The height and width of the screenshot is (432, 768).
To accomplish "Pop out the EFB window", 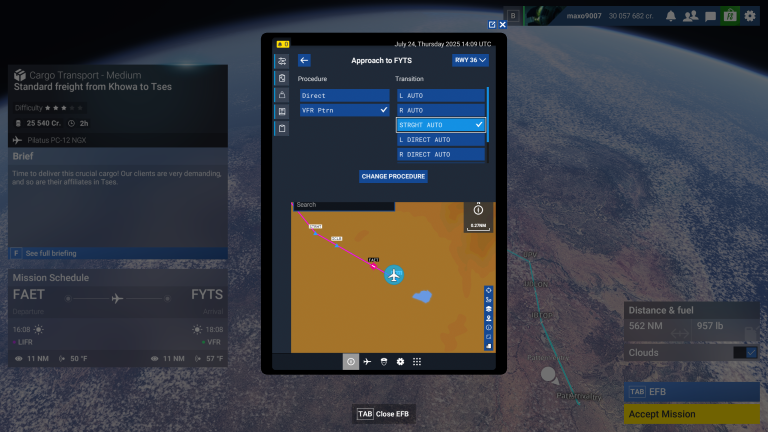I will coord(492,24).
